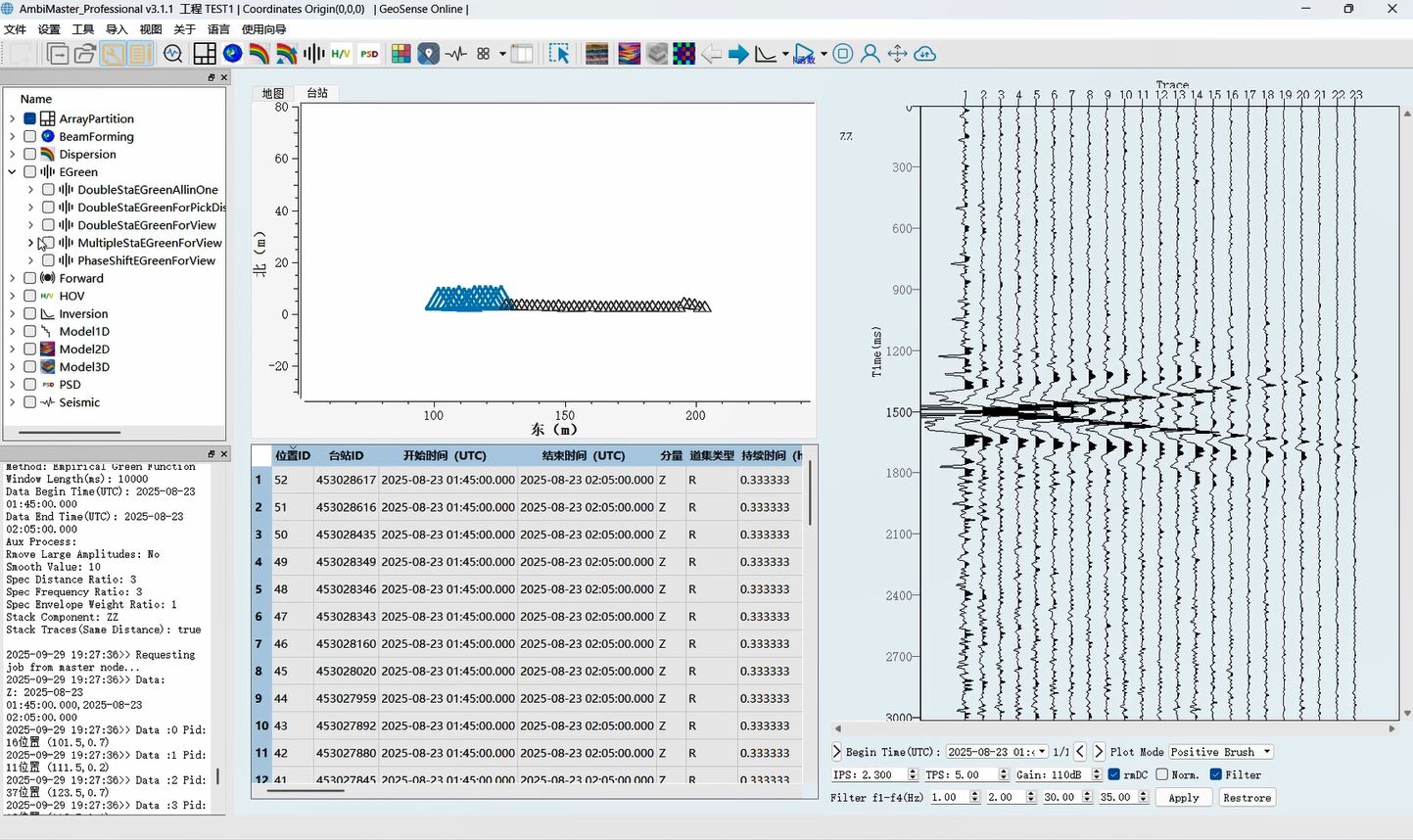
Task: Check the BeamForming tree checkbox
Action: tap(30, 137)
